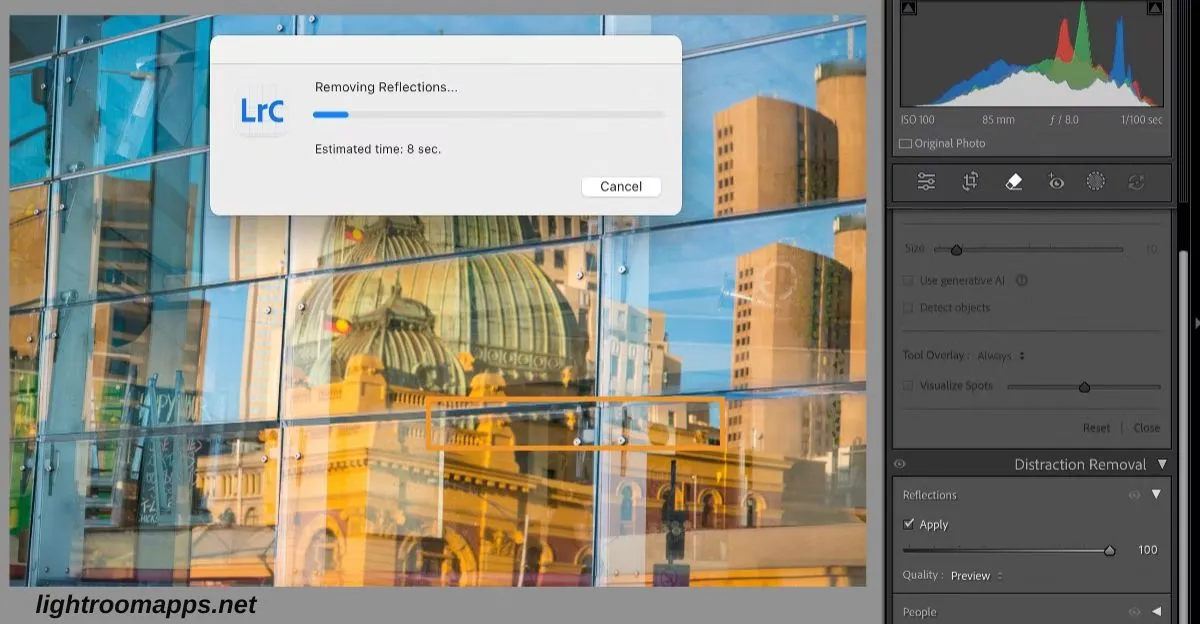1200x624 pixels.
Task: Check the Original Photo checkbox
Action: click(x=907, y=143)
